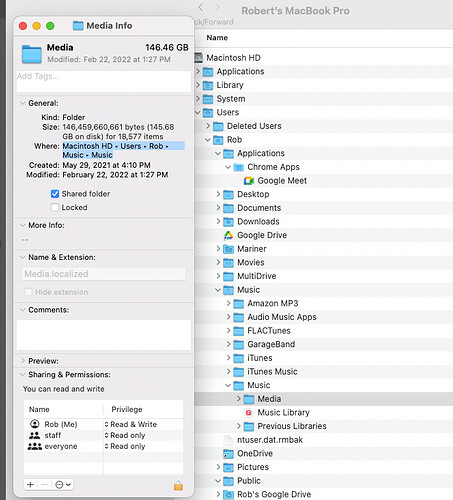This screenshot has width=453, height=500.
Task: Collapse the Comments section
Action: 22,310
